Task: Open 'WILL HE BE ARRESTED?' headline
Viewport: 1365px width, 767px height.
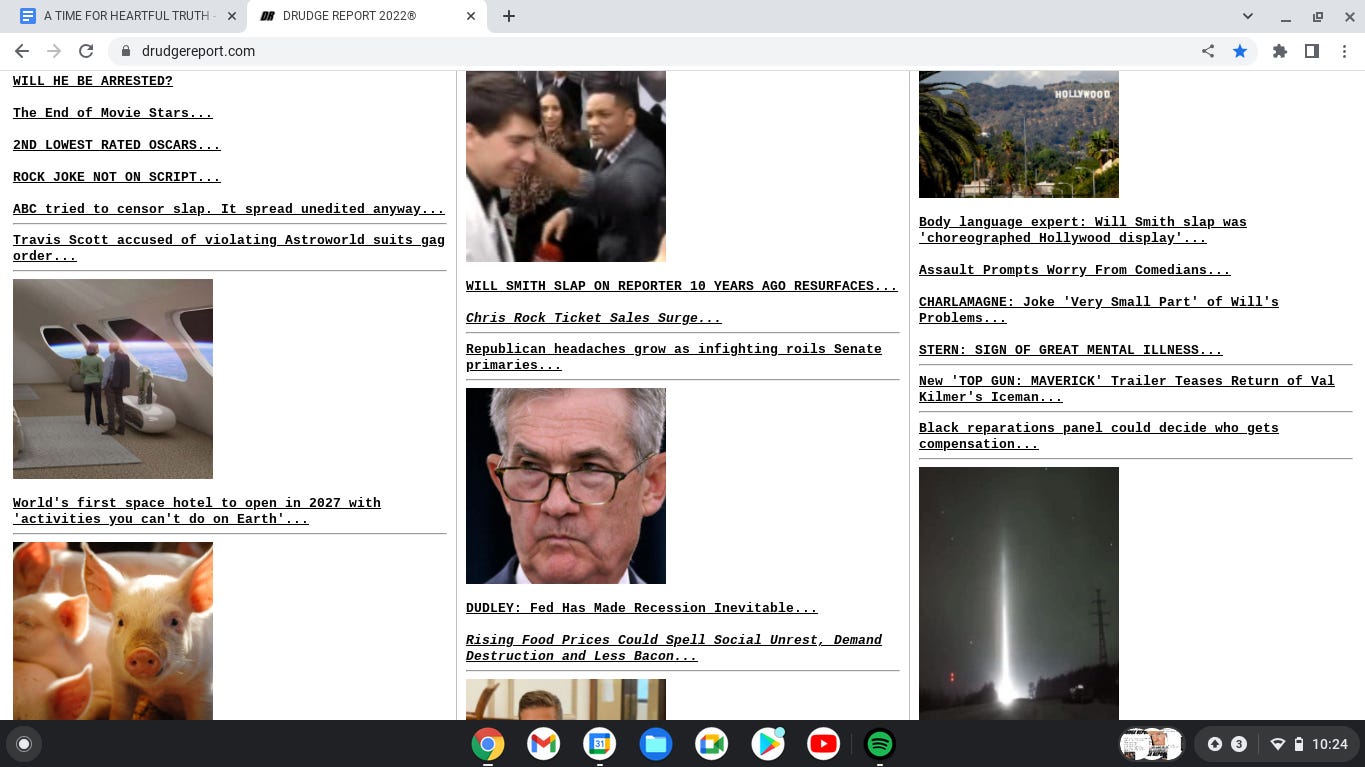Action: (x=93, y=81)
